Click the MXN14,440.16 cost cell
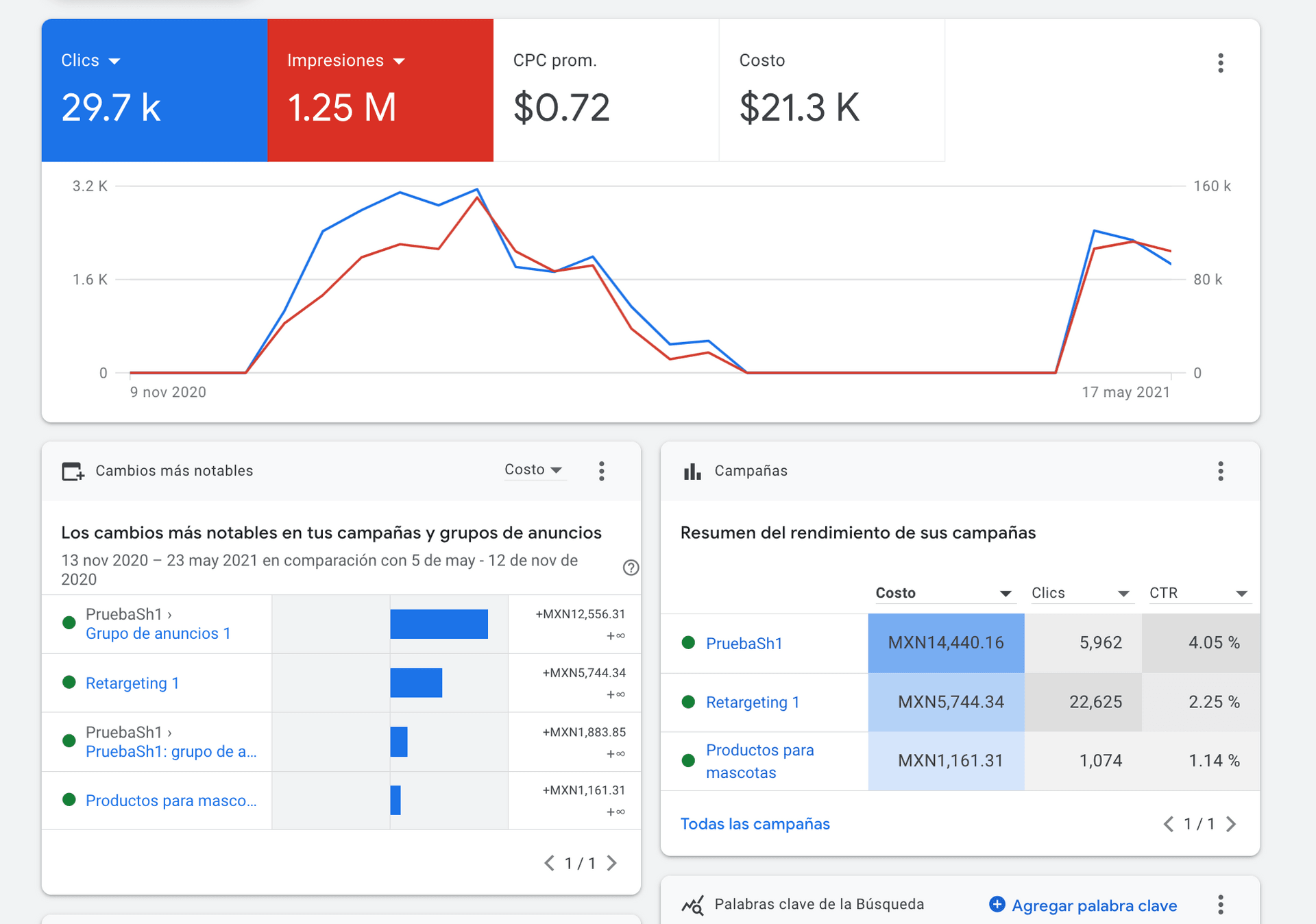1316x924 pixels. click(x=946, y=643)
